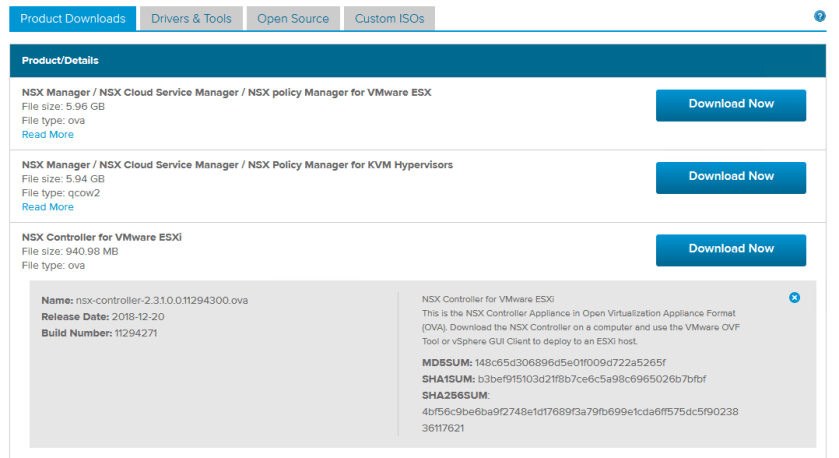
Task: Select the Release Date 2018-12-20 line
Action: pyautogui.click(x=103, y=317)
